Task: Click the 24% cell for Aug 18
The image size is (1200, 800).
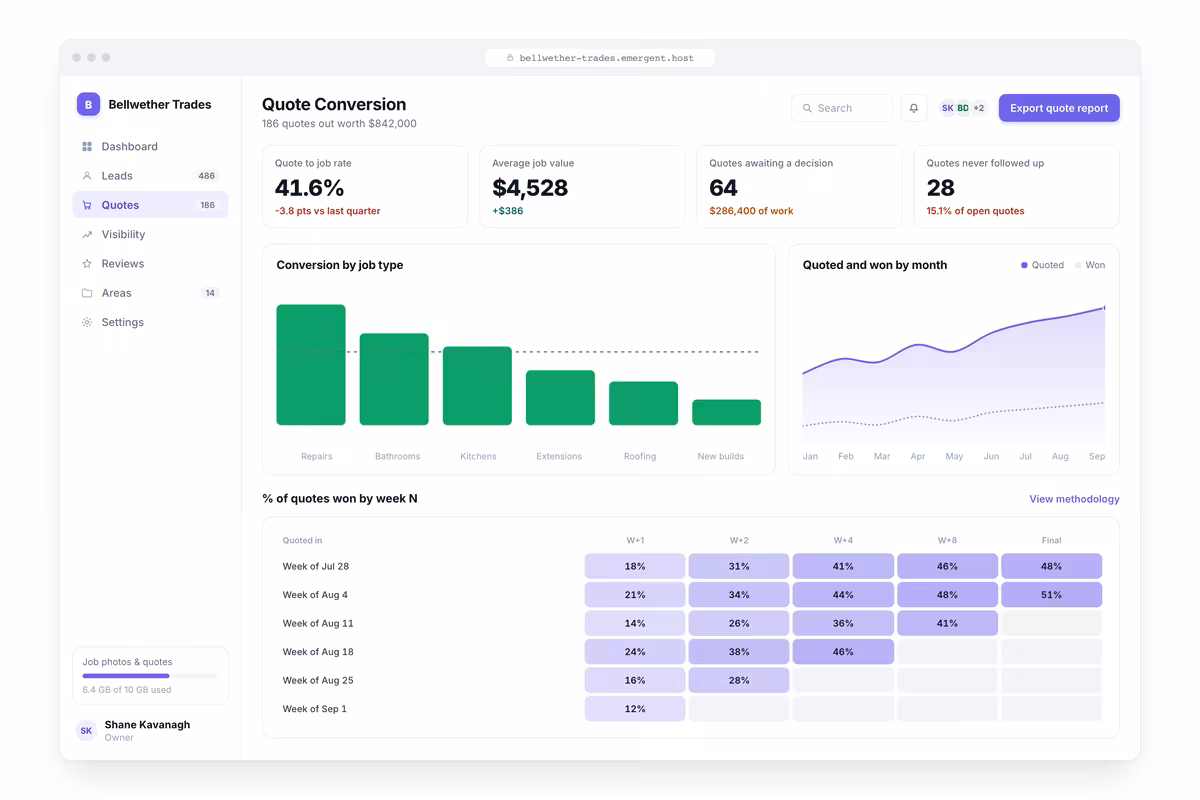Action: coord(635,652)
